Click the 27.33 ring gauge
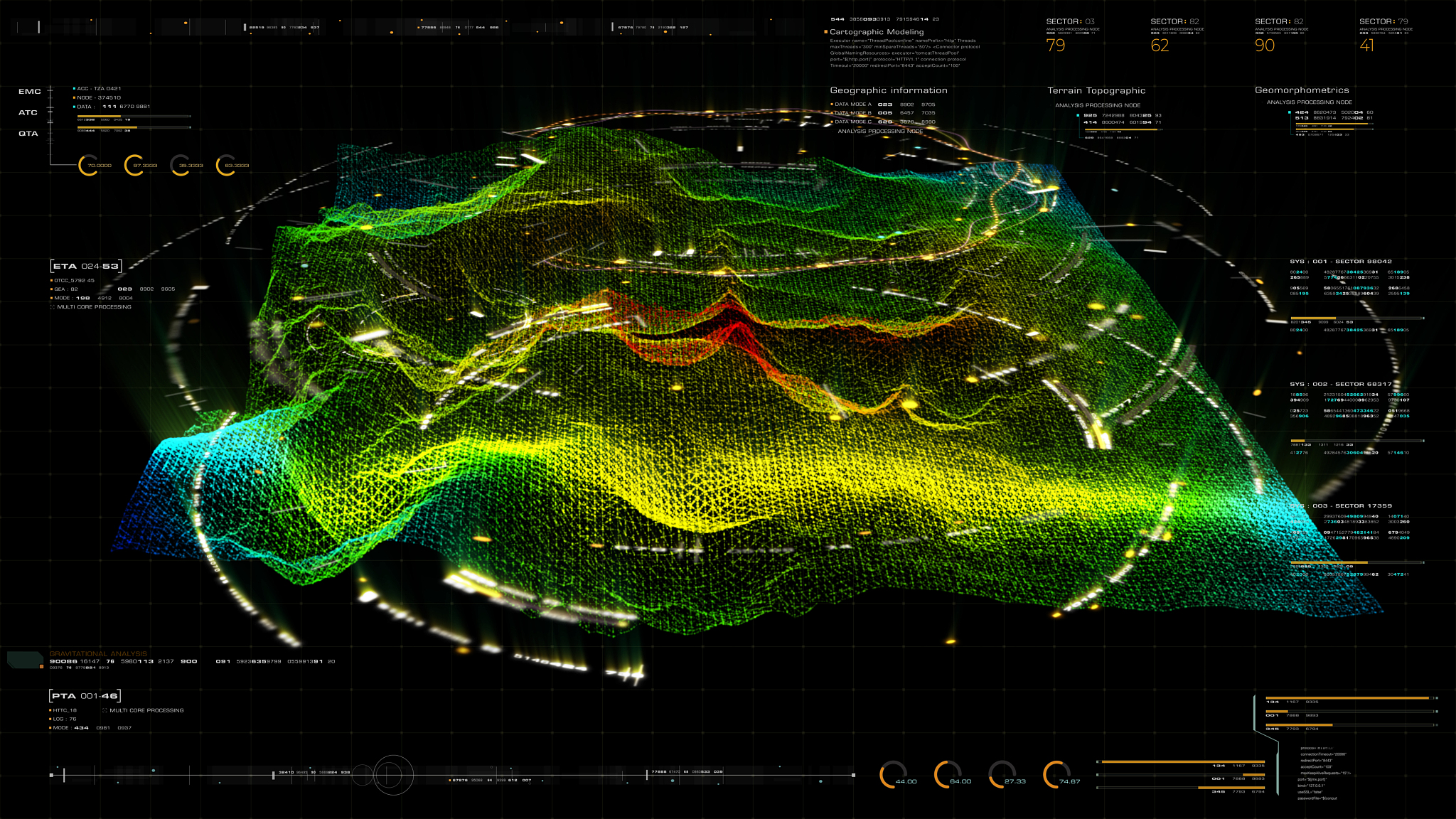 (x=1001, y=775)
